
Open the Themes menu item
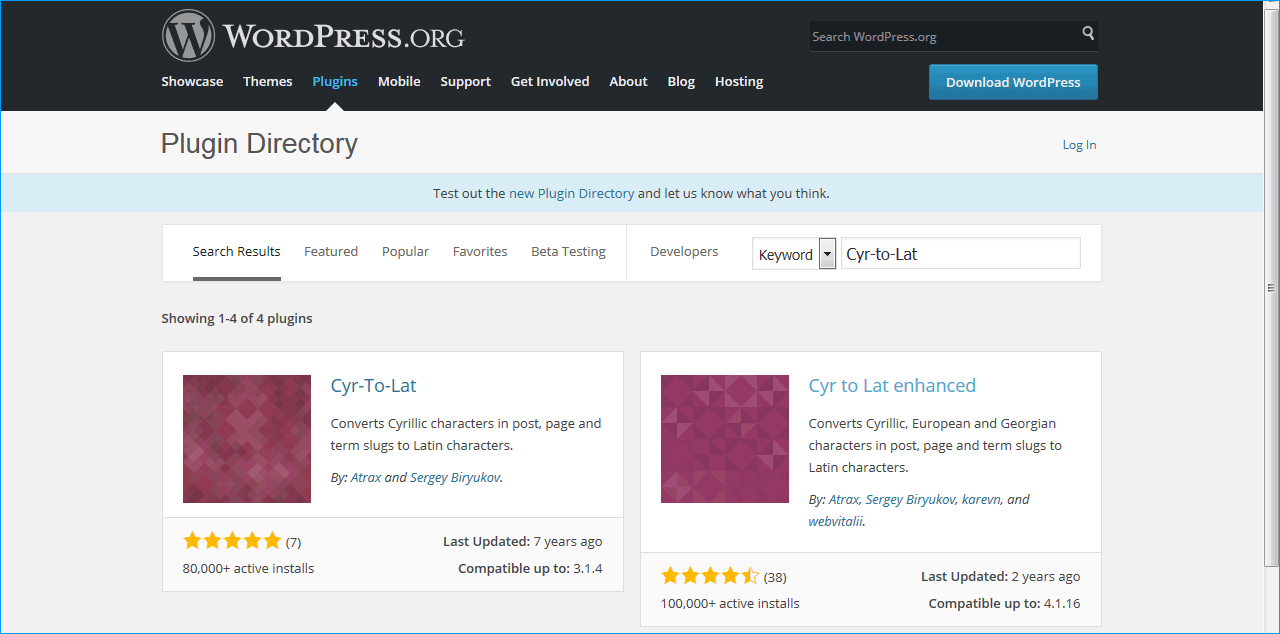[268, 82]
